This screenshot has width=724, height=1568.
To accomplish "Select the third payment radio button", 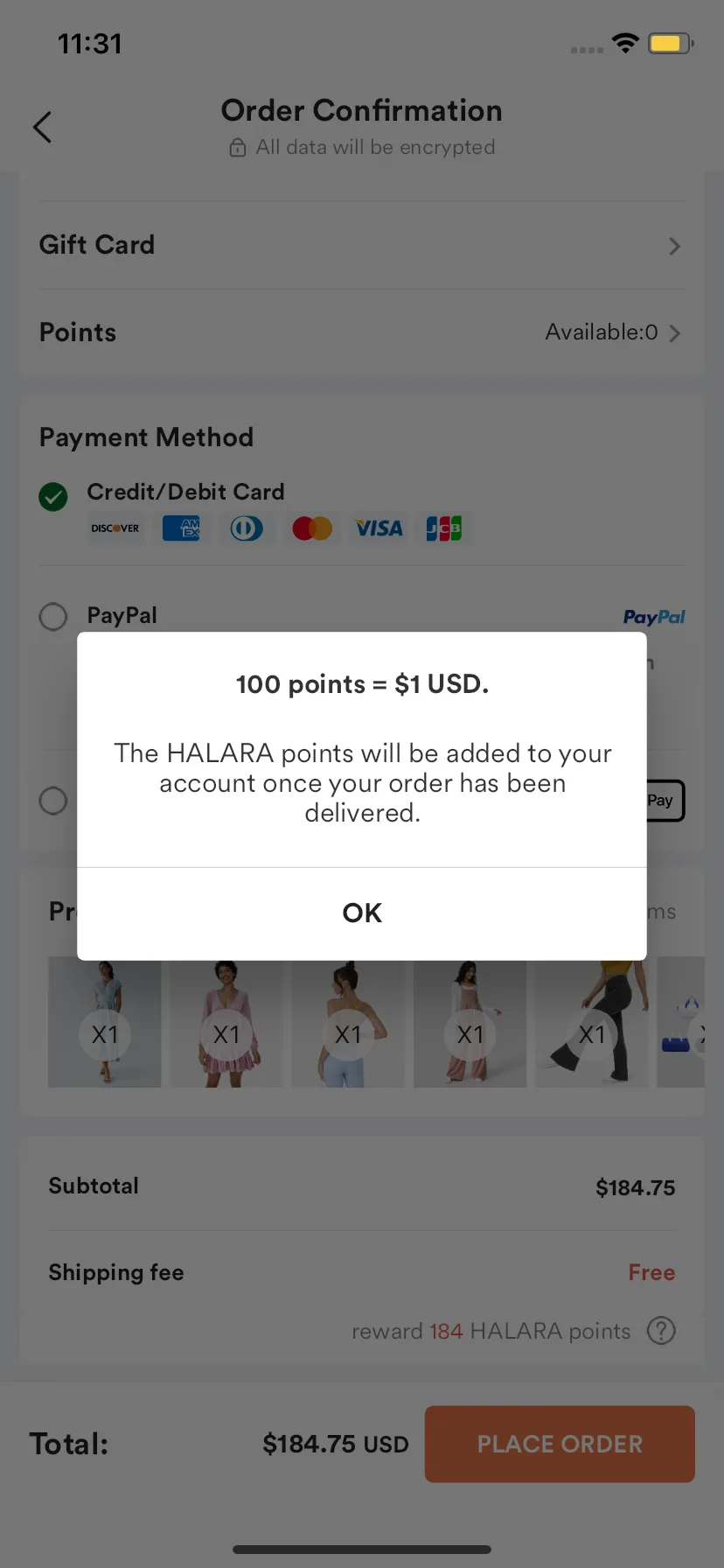I will [x=53, y=801].
